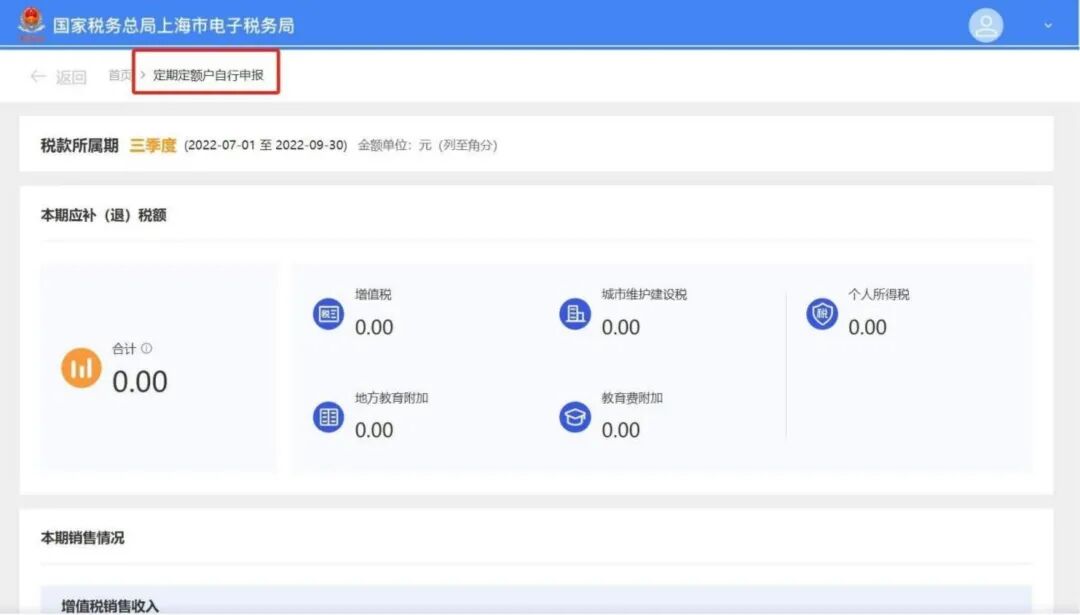Click the 增值税 icon
The width and height of the screenshot is (1080, 615).
pyautogui.click(x=329, y=314)
